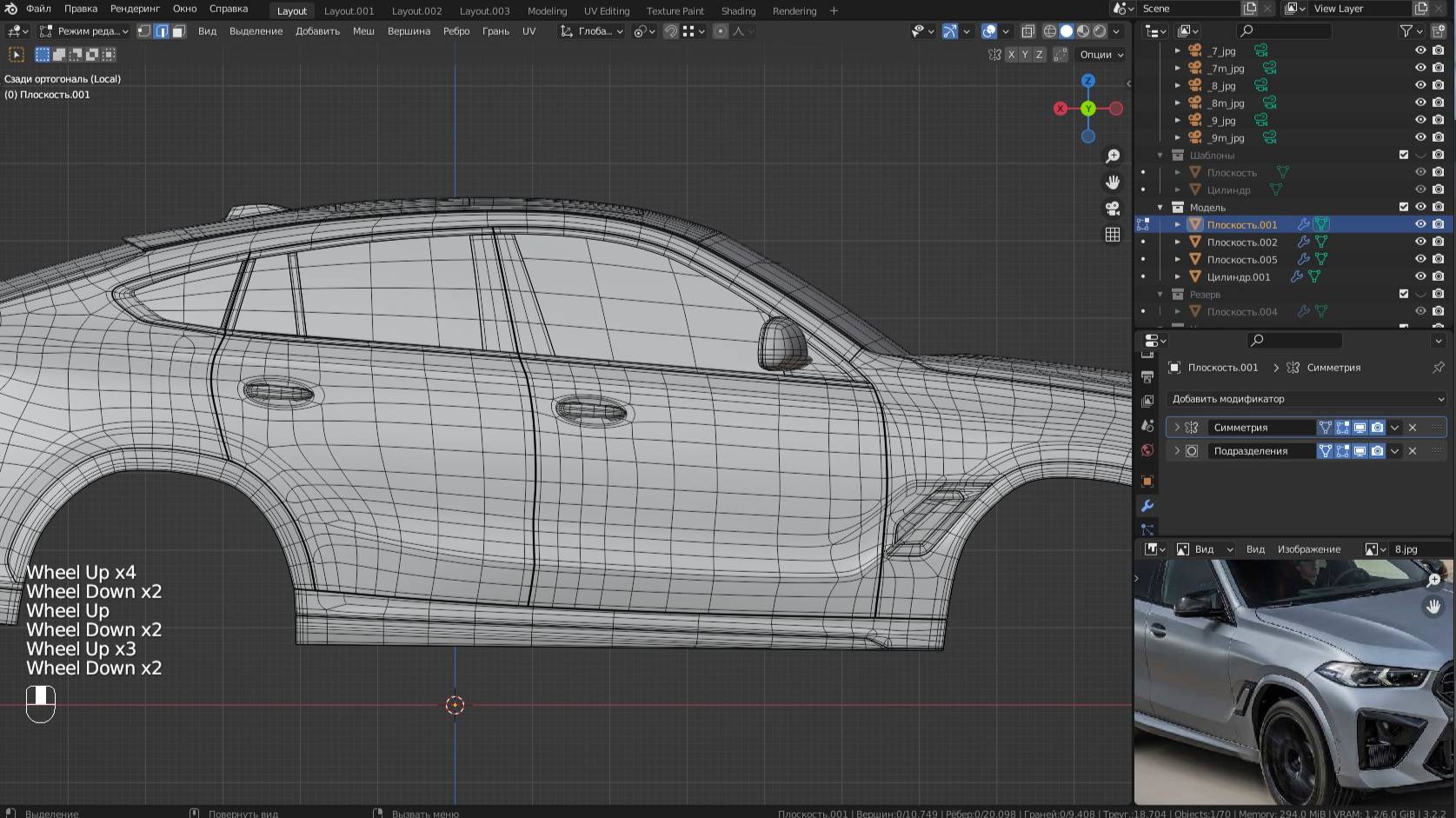
Task: Click the green Y axis on the navigation gizmo
Action: tap(1088, 108)
